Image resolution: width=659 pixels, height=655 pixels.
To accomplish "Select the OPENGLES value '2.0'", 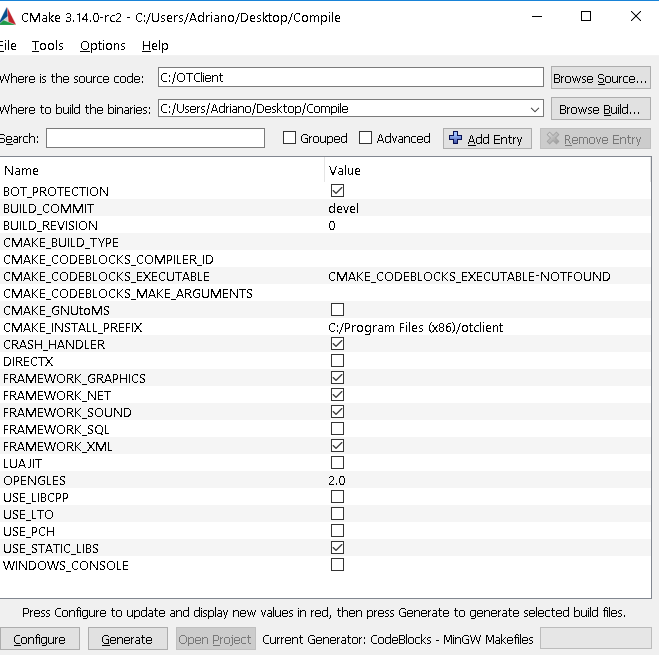I will pos(337,481).
